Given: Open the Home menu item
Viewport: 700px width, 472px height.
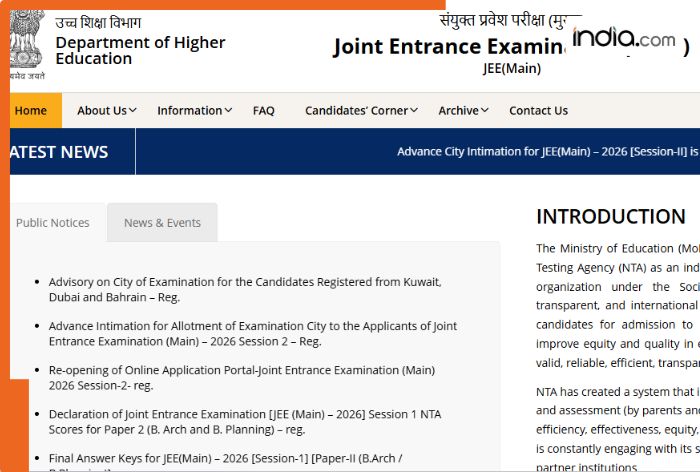Looking at the screenshot, I should click(x=31, y=110).
